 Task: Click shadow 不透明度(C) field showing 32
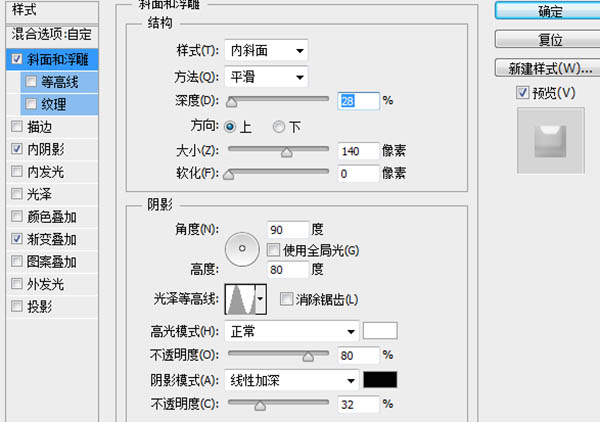[x=359, y=404]
